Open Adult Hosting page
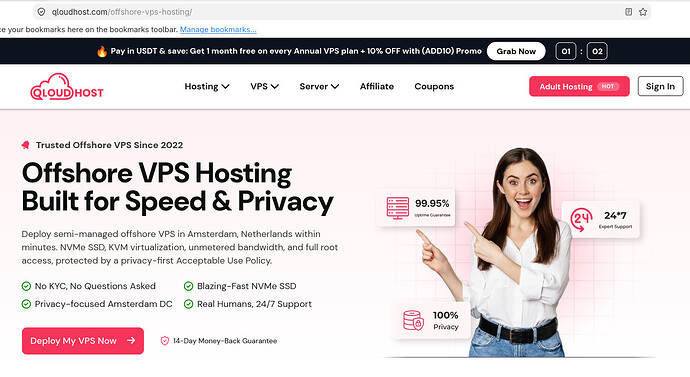The width and height of the screenshot is (690, 377). click(579, 86)
